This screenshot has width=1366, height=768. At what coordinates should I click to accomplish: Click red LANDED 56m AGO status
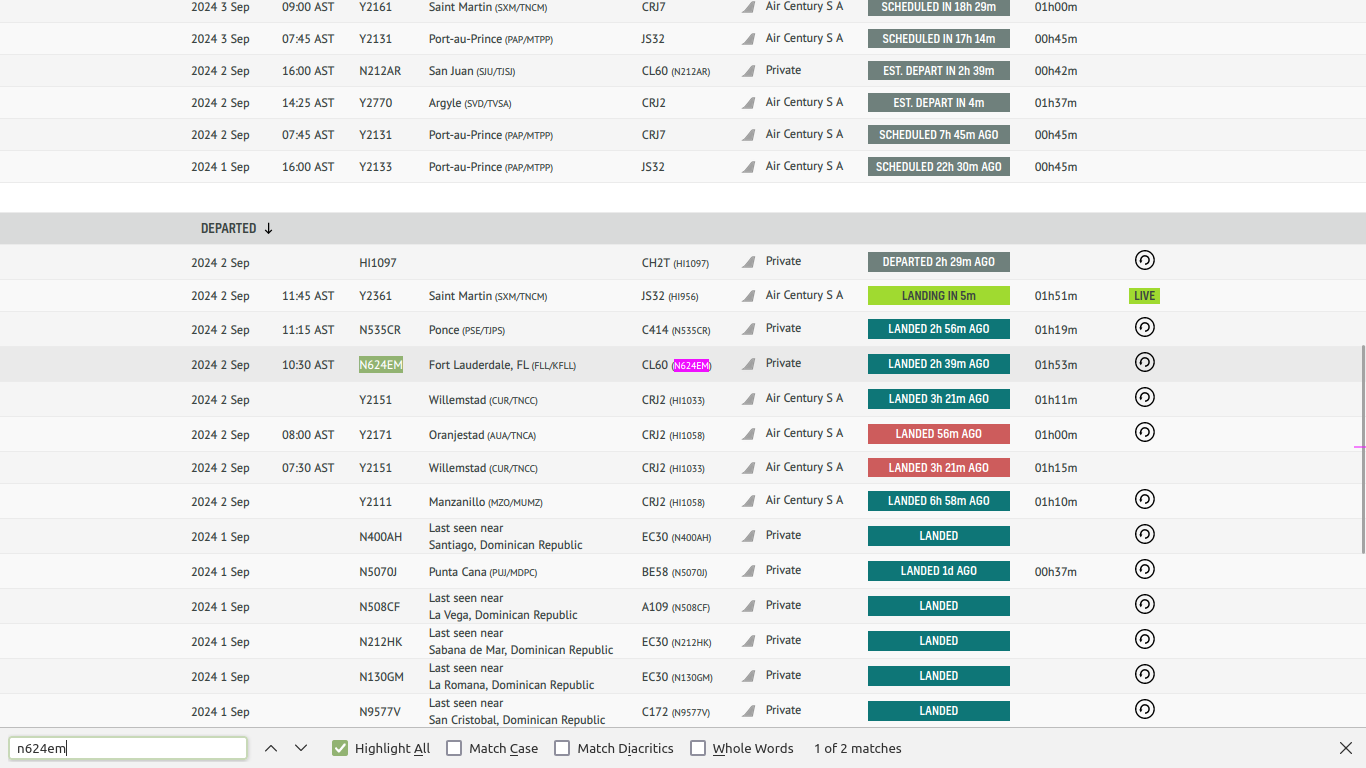[x=939, y=434]
